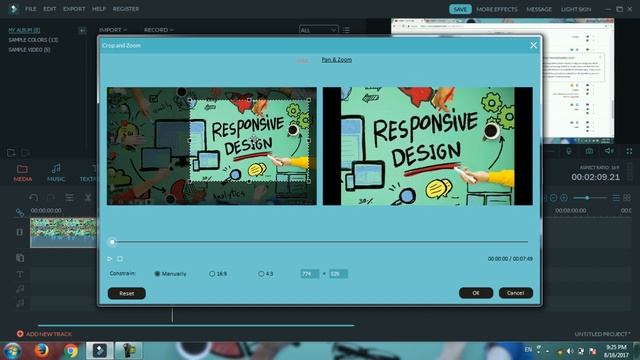Open the FILE menu
This screenshot has width=640, height=360.
pyautogui.click(x=31, y=9)
